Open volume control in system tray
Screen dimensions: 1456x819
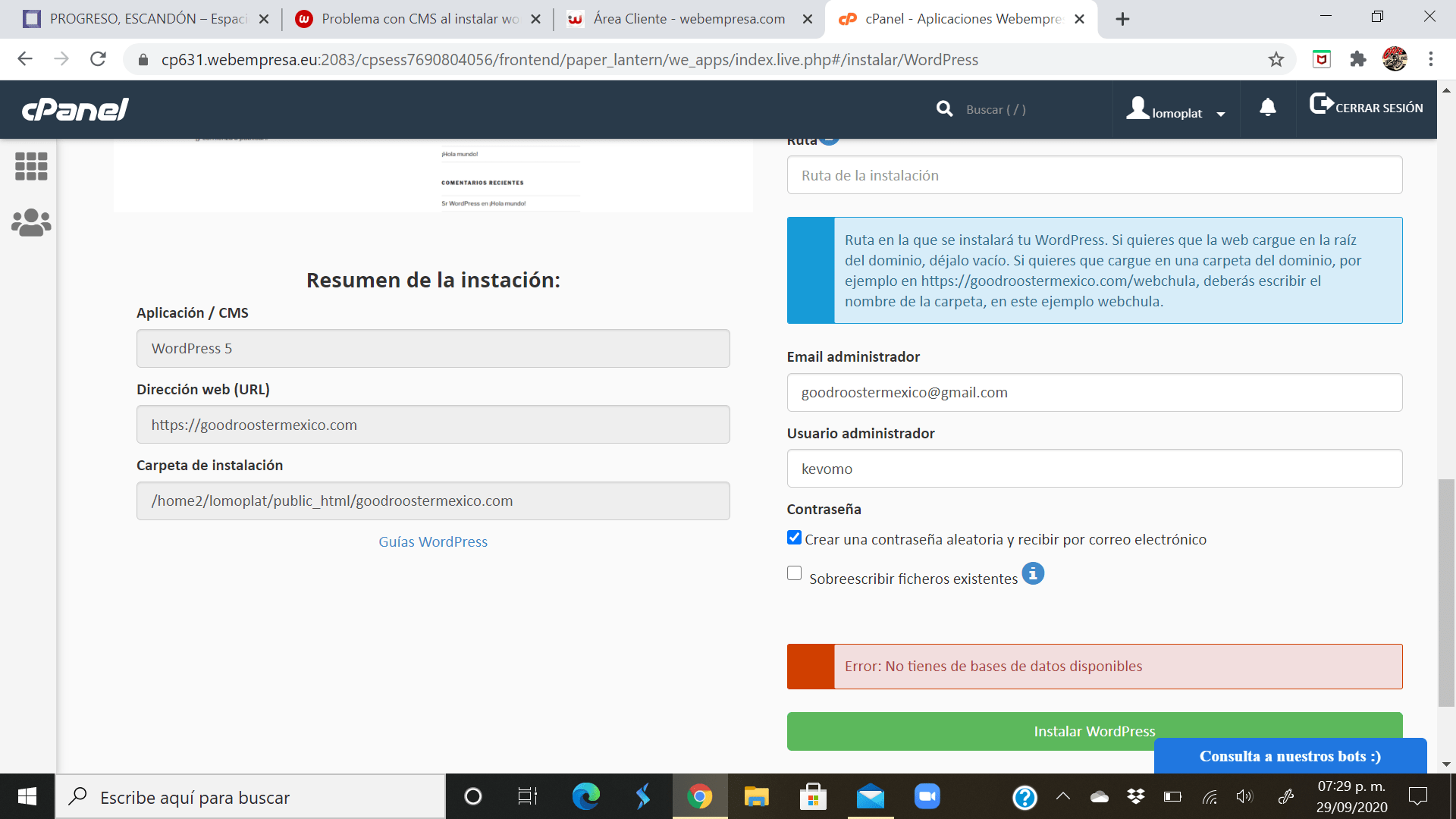[x=1244, y=796]
